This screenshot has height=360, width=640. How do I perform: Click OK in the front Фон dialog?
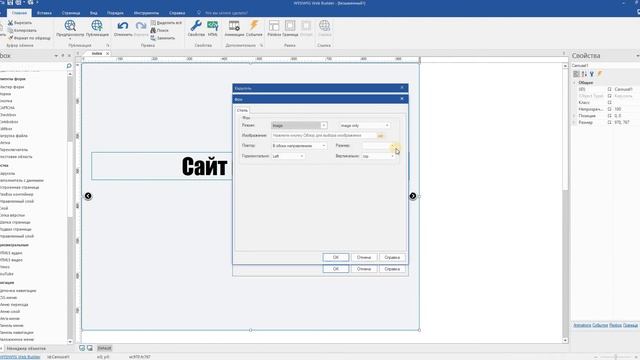pyautogui.click(x=336, y=258)
